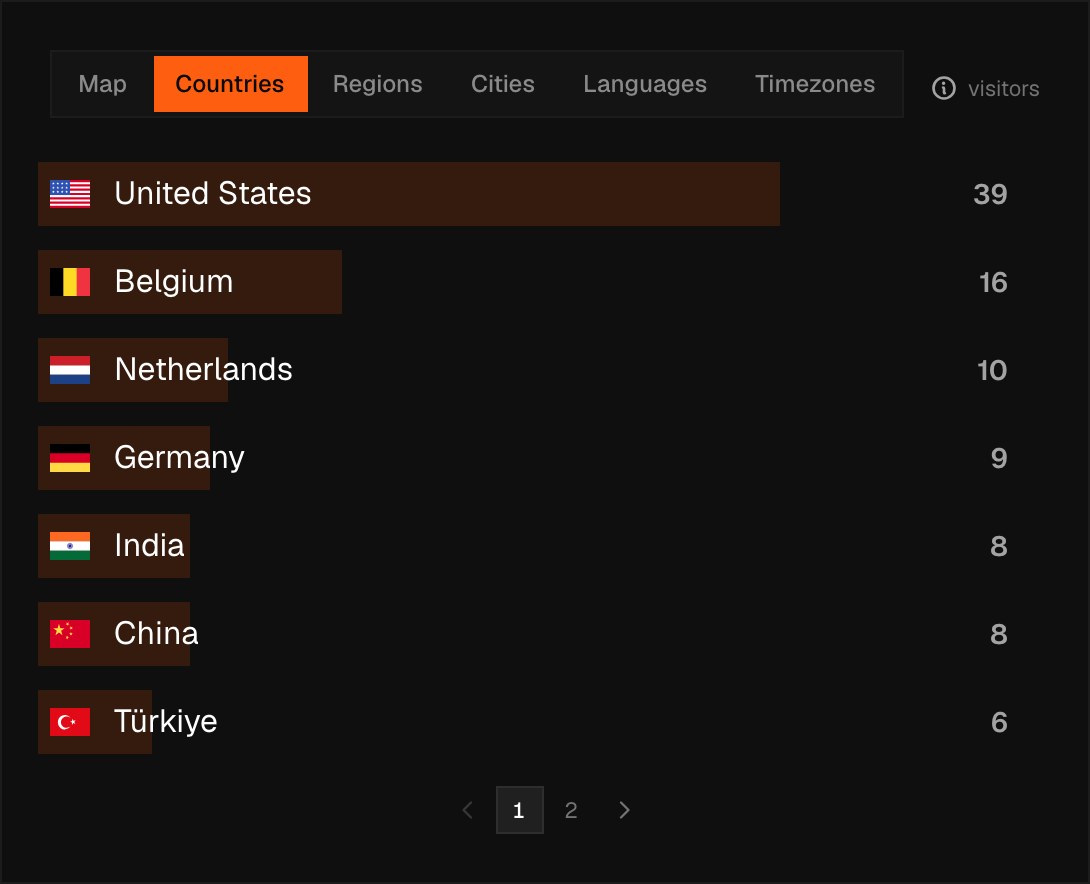Click the Germany visitor count 9
Image resolution: width=1090 pixels, height=884 pixels.
999,459
